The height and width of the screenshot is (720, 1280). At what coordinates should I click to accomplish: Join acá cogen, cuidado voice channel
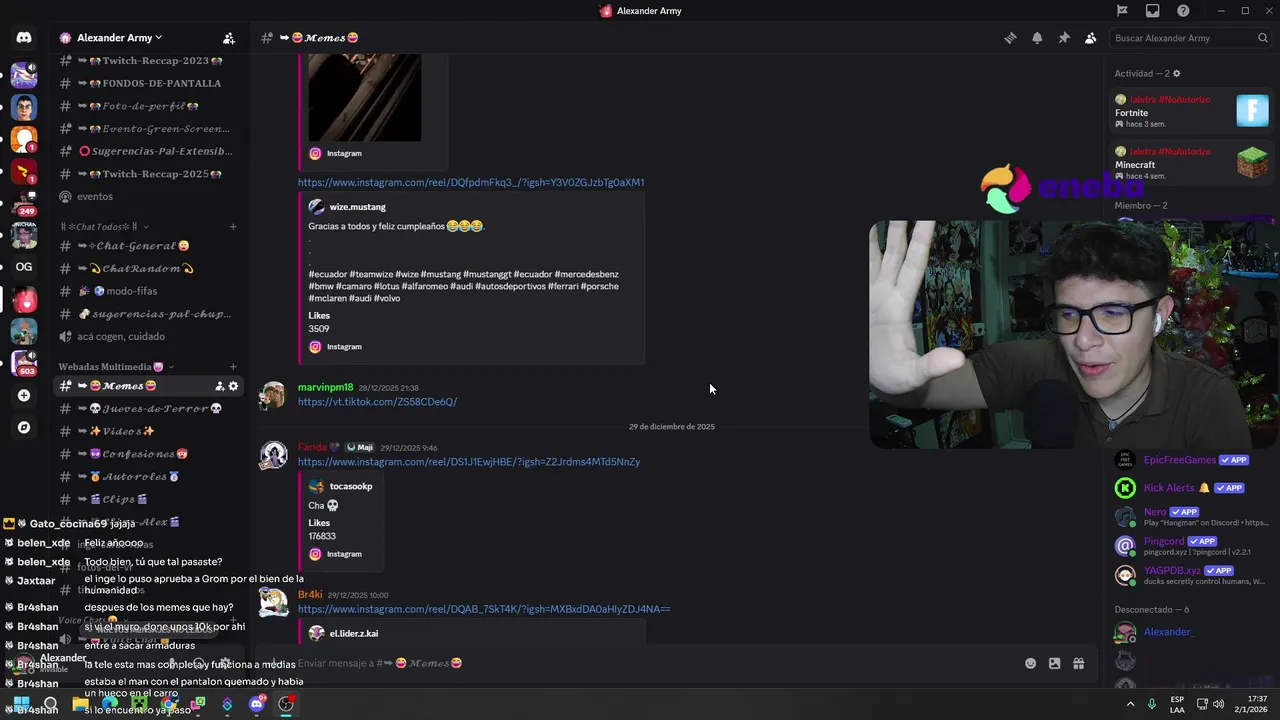(148, 337)
